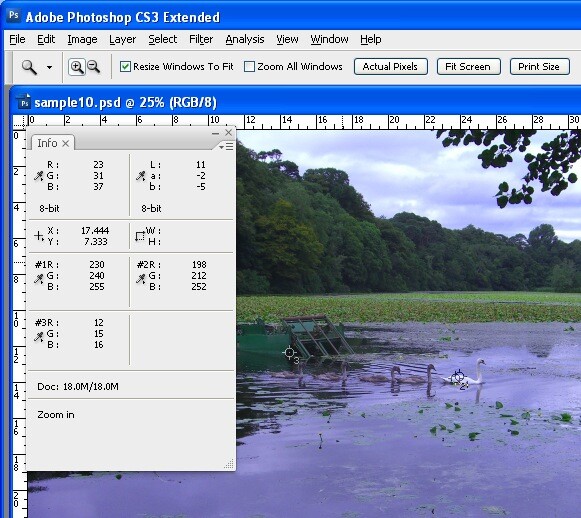Open the Zoom tool preset picker arrow
Image resolution: width=581 pixels, height=518 pixels.
tap(49, 67)
